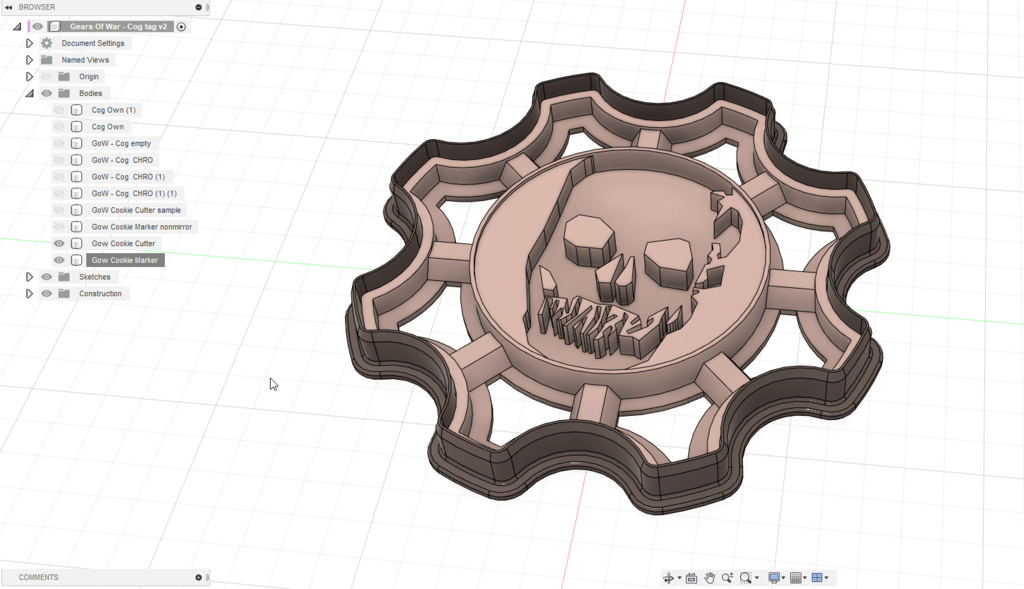Select the Pan tool

[x=708, y=577]
